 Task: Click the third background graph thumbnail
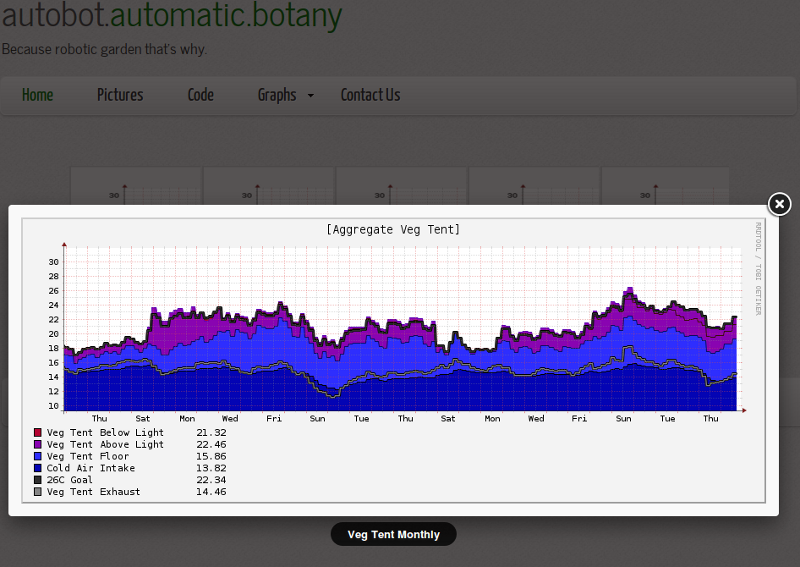click(401, 186)
